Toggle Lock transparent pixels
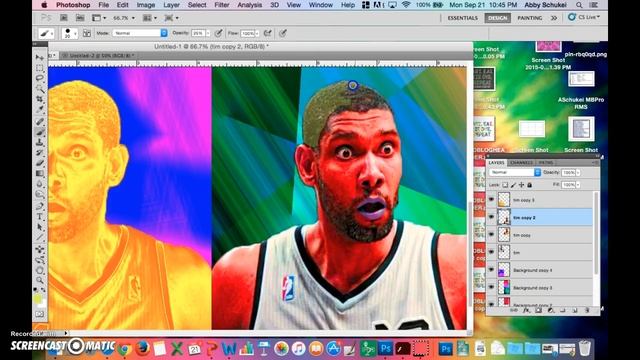 point(505,185)
